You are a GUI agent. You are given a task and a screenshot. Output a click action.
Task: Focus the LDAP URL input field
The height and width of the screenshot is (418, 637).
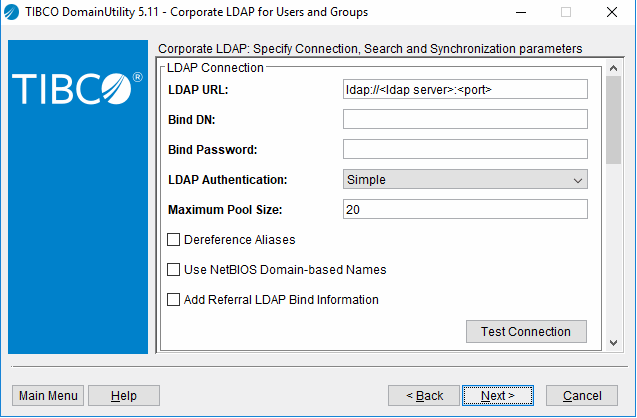[465, 90]
